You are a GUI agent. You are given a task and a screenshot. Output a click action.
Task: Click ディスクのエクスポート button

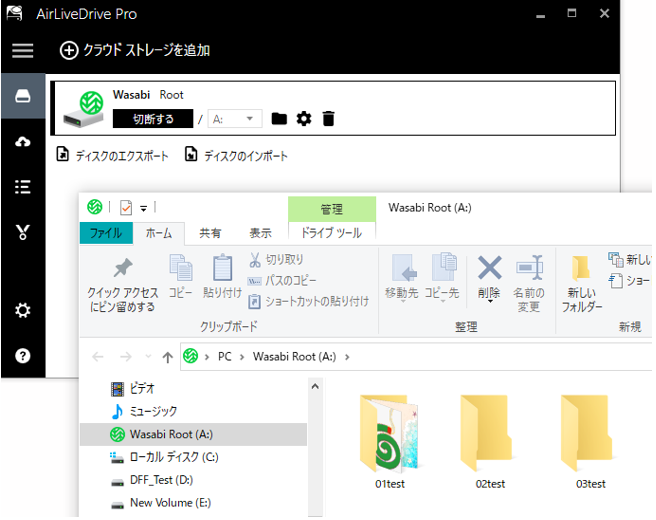112,155
